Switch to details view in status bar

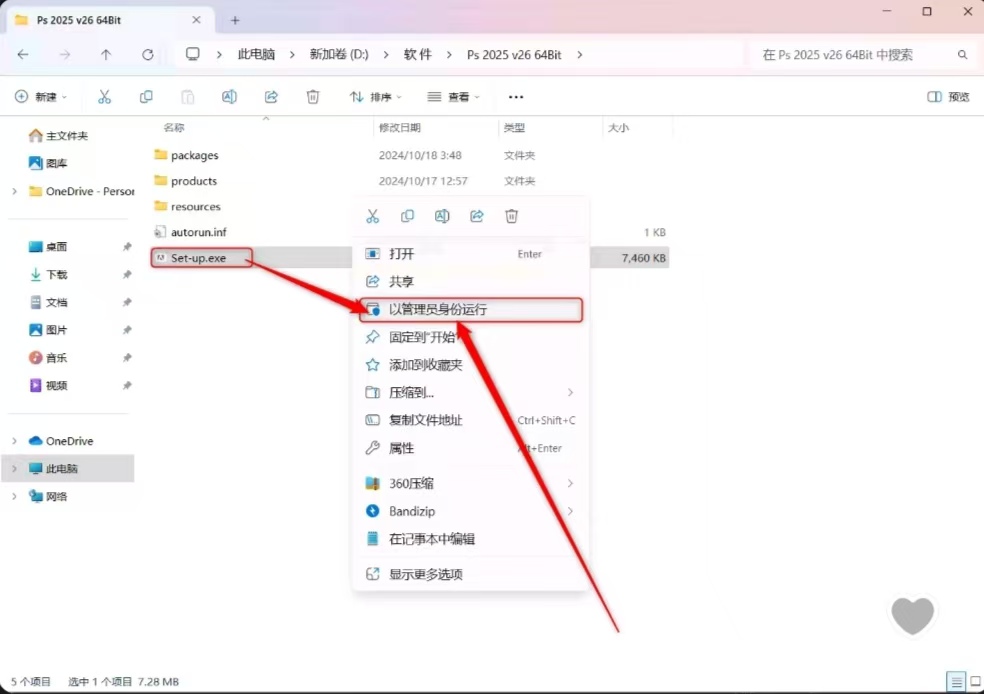[x=956, y=681]
